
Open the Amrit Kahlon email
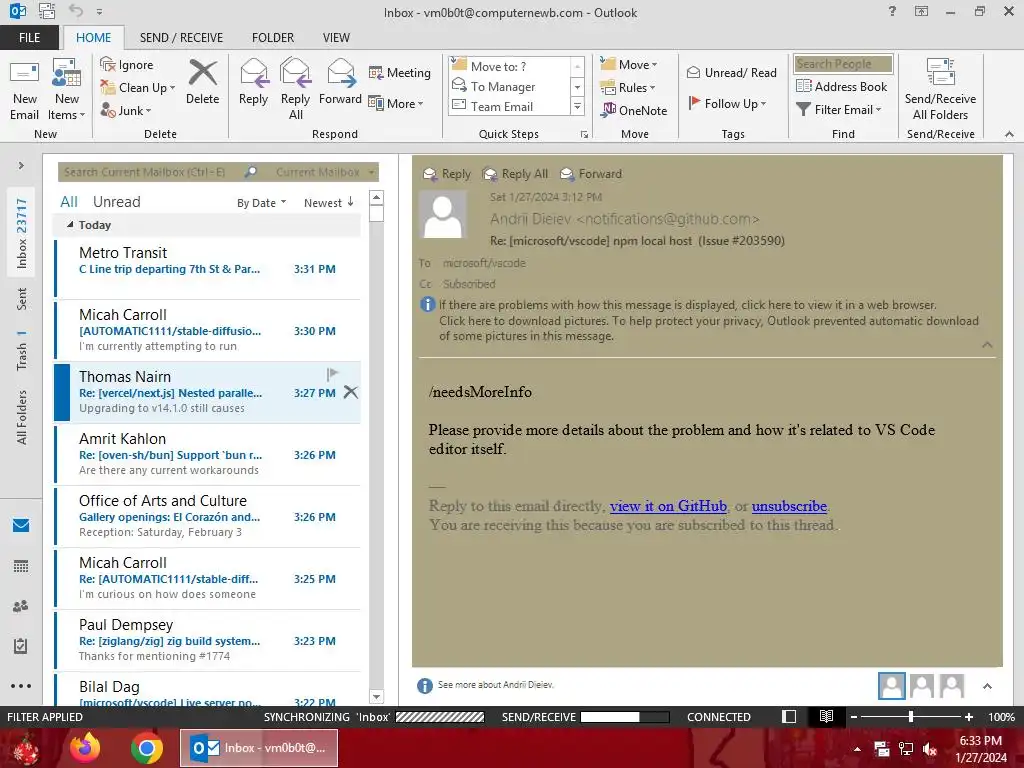[208, 455]
